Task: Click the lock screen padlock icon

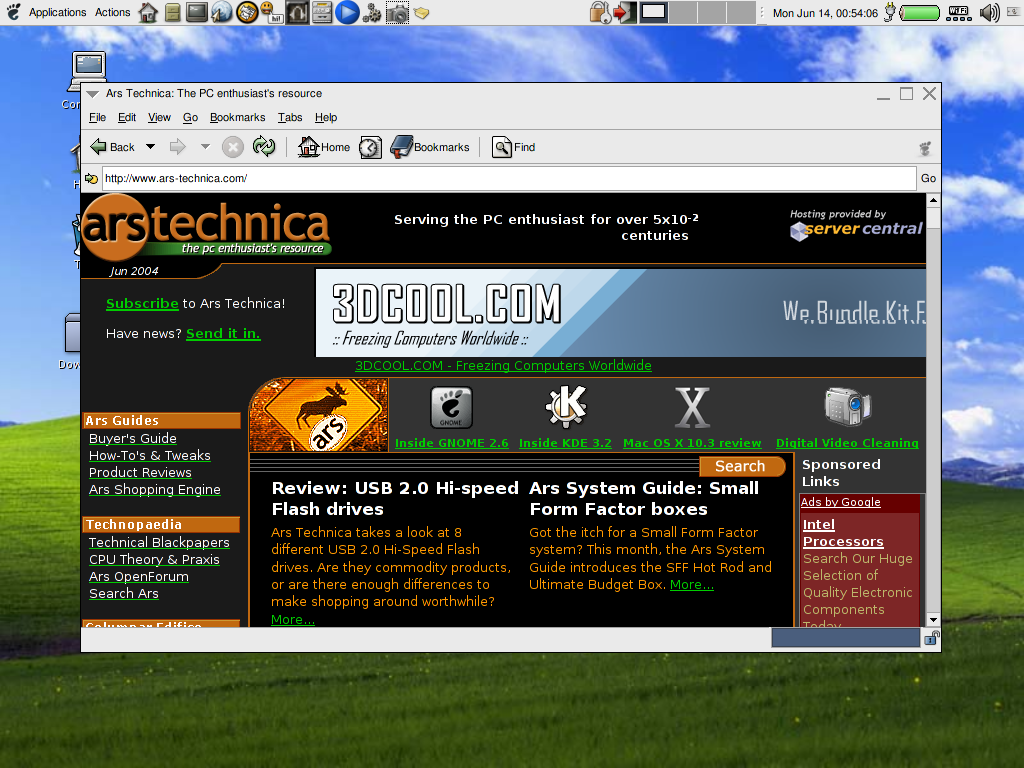Action: pyautogui.click(x=600, y=12)
